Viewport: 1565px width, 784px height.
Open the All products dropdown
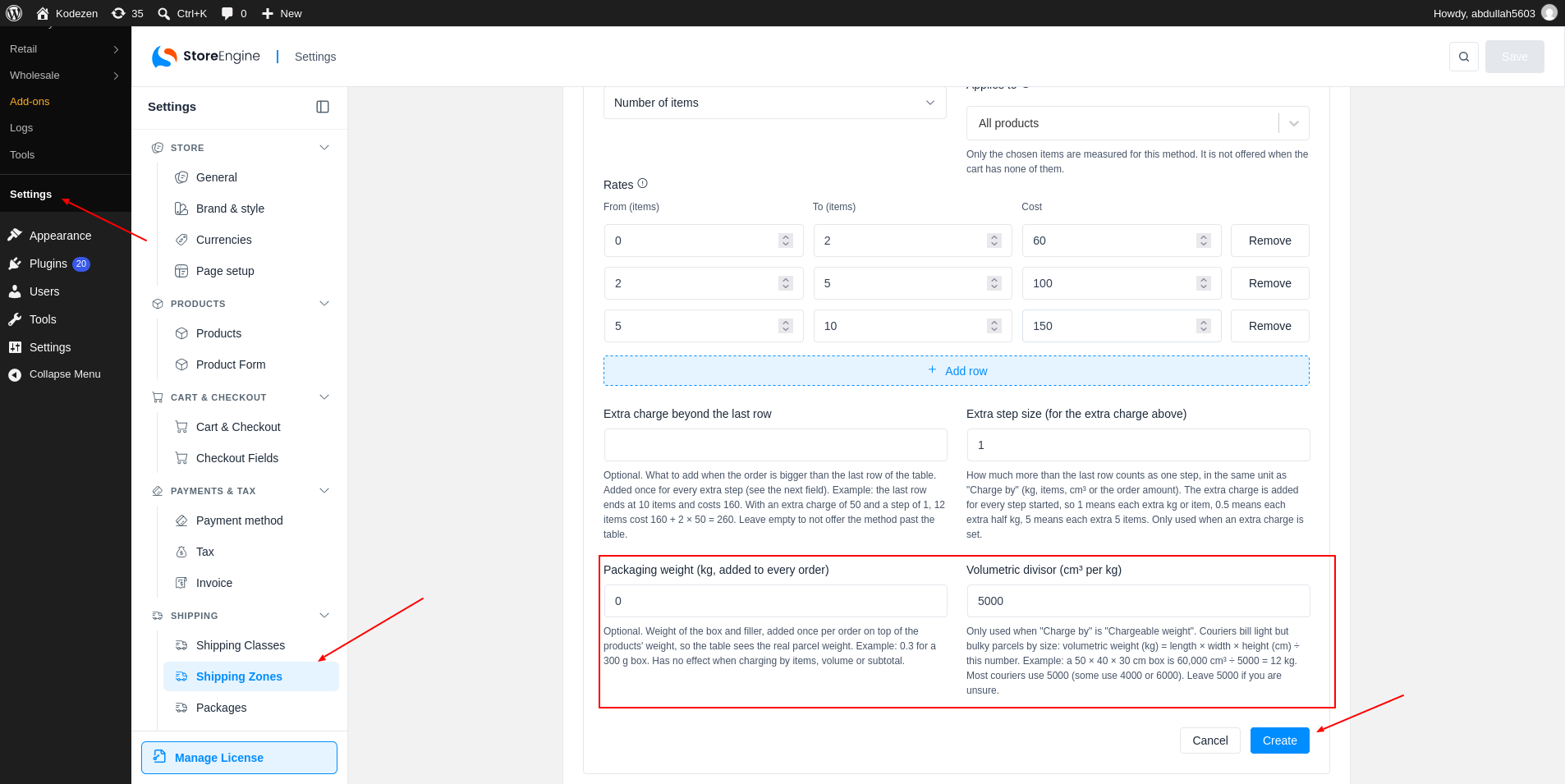point(1137,123)
